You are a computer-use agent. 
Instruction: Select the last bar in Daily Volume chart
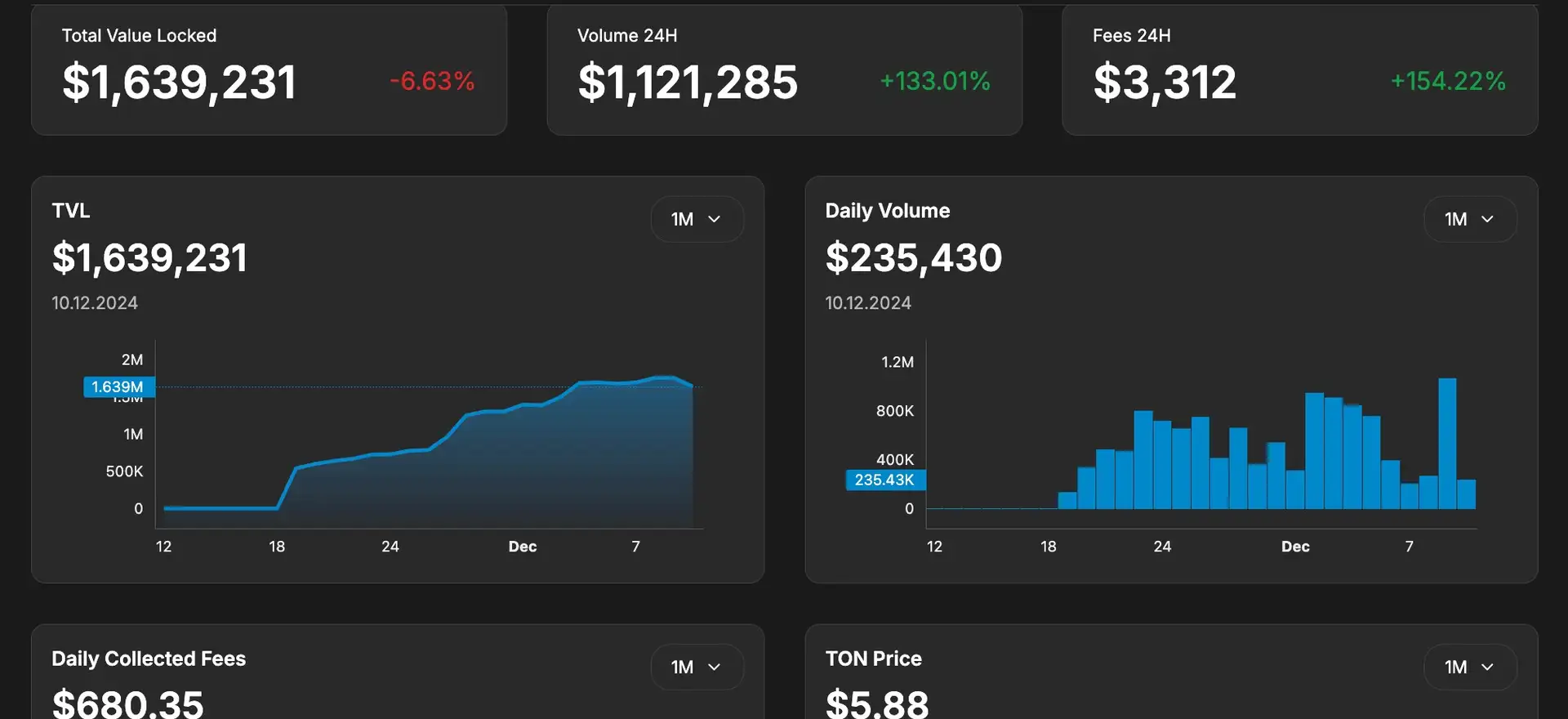[x=1466, y=494]
